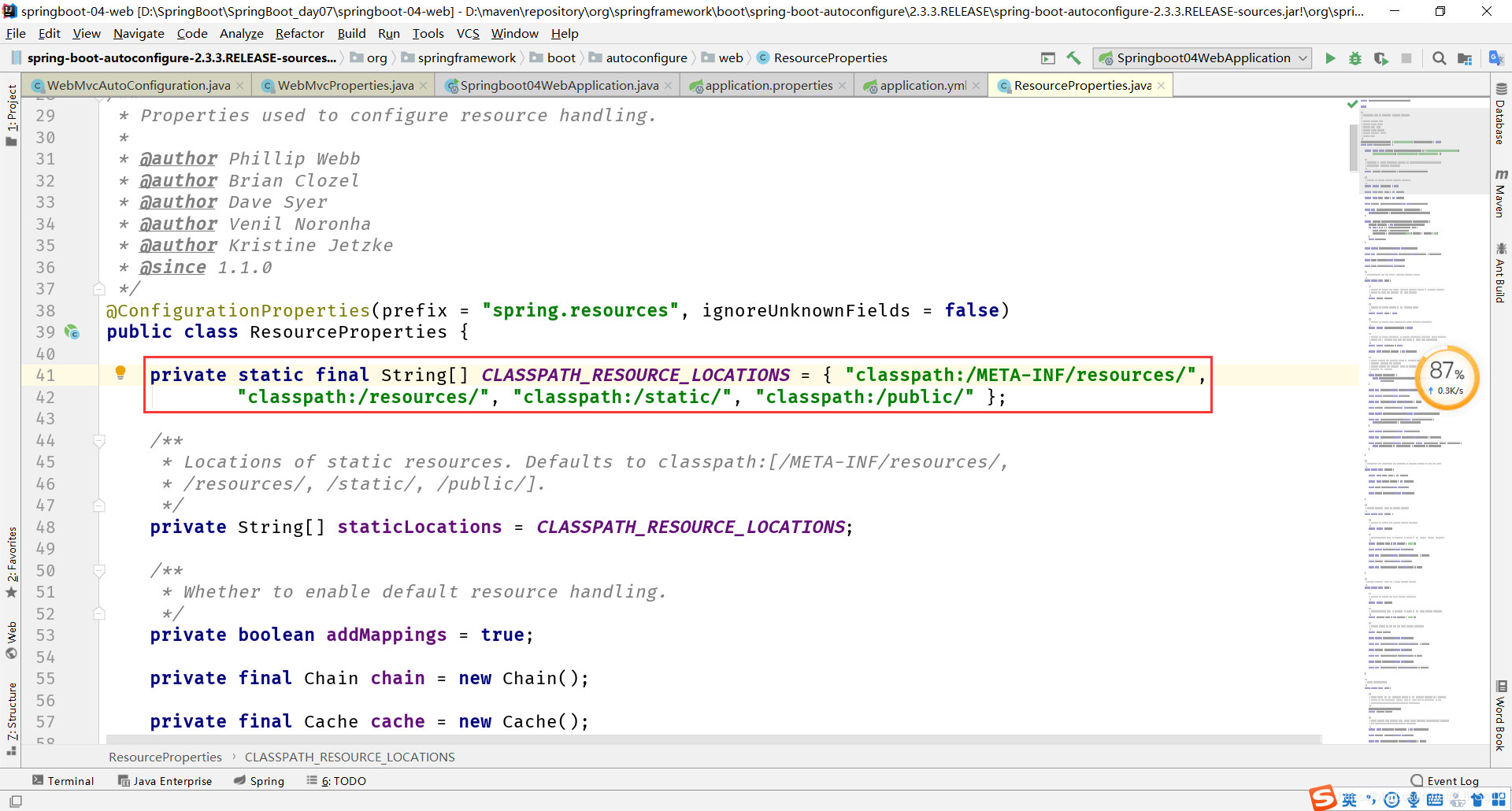Open the File menu
Viewport: 1512px width, 811px height.
point(16,33)
